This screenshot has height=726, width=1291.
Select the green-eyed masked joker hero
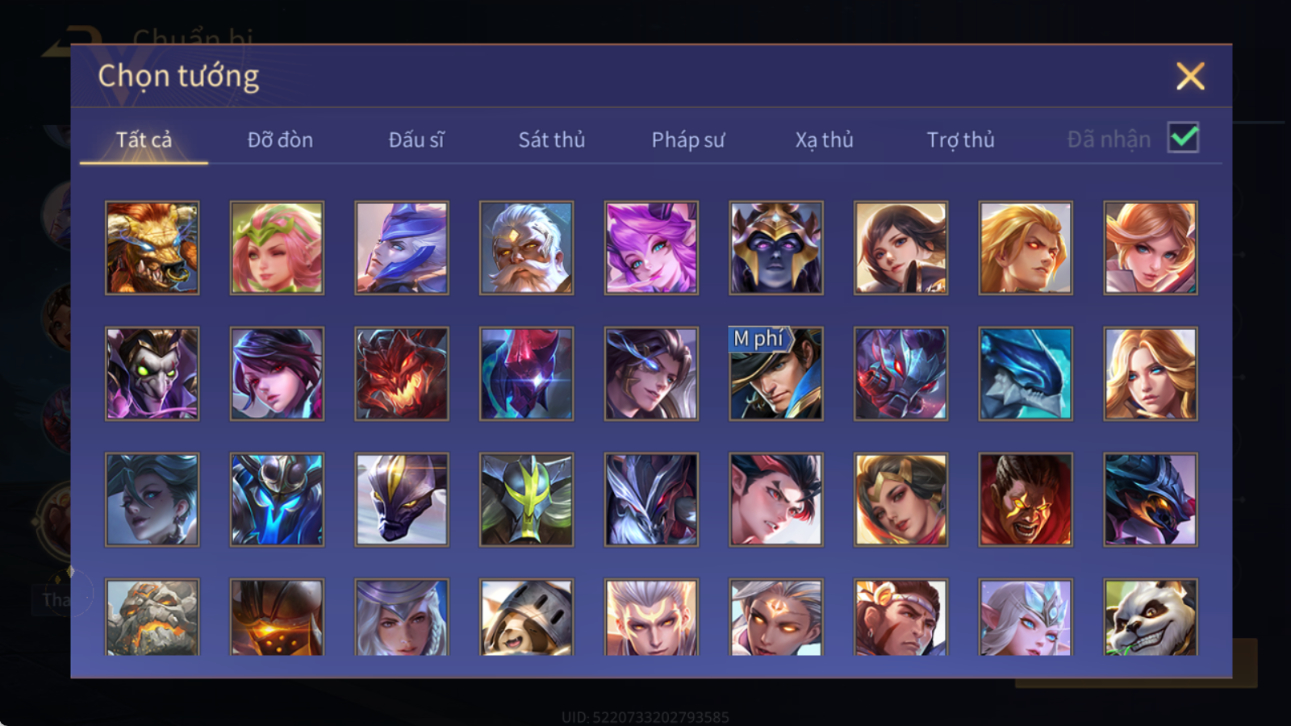(x=152, y=374)
